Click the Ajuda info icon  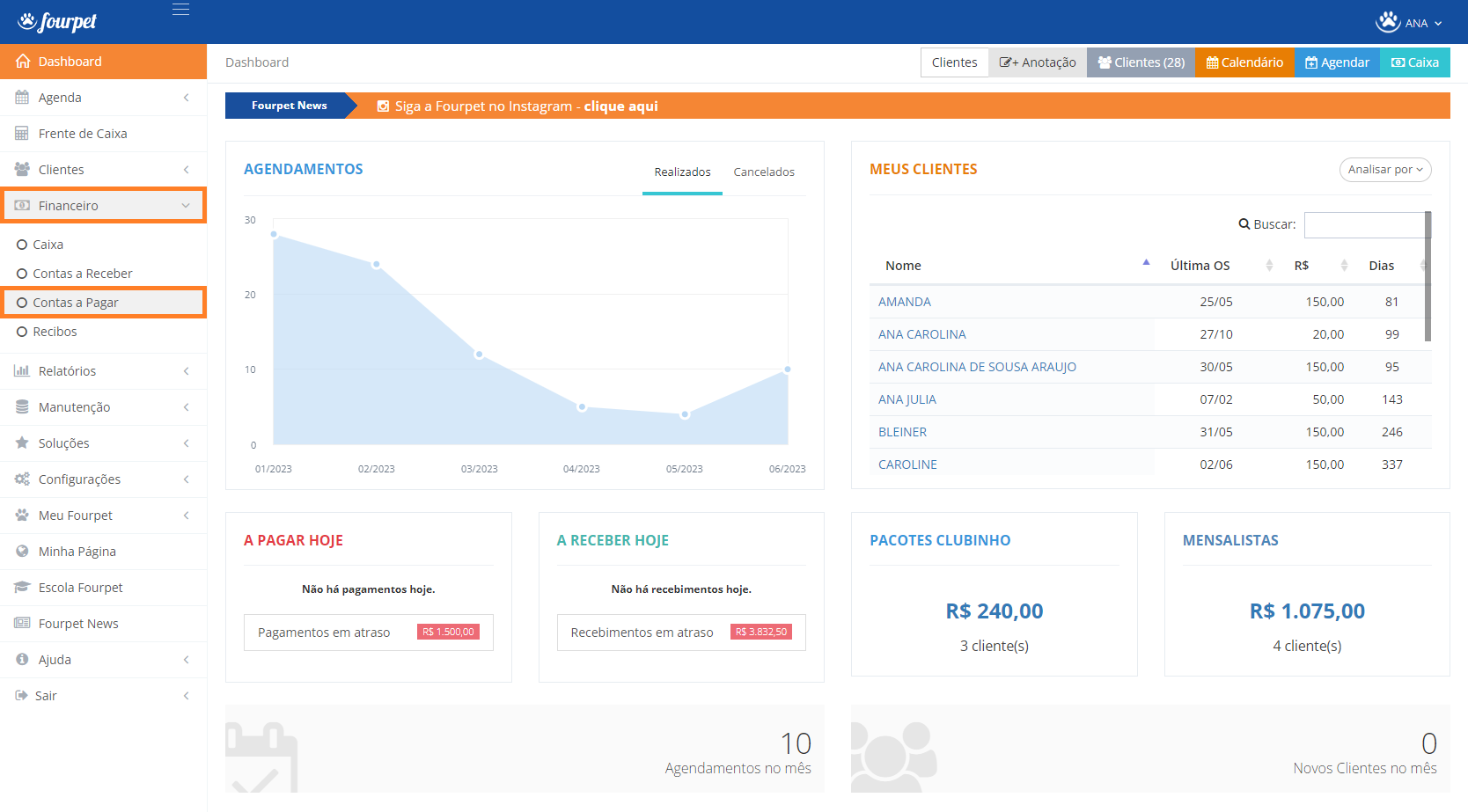click(22, 660)
